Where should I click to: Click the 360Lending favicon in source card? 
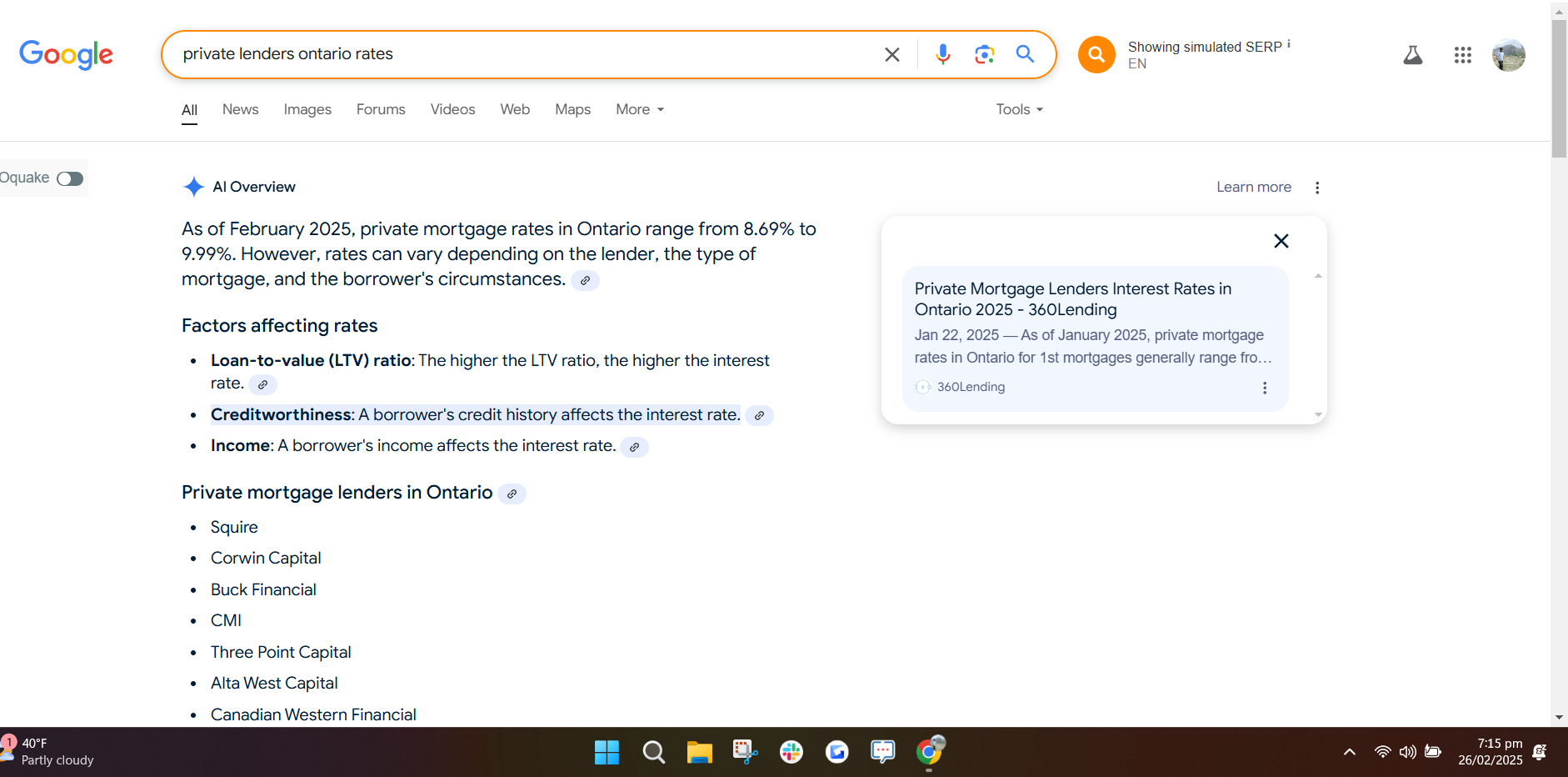click(923, 387)
